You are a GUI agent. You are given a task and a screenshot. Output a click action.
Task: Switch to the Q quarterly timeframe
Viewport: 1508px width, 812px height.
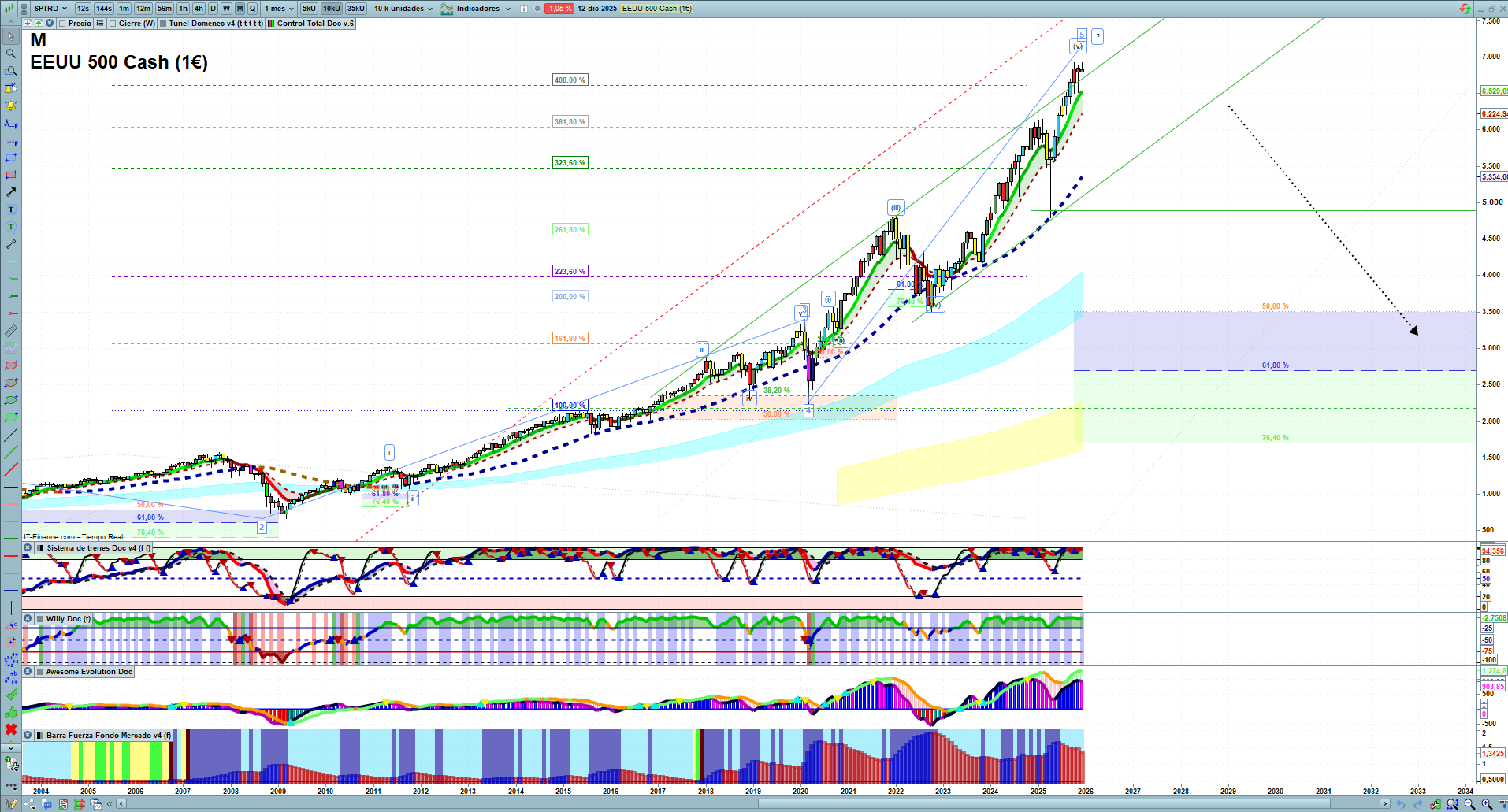(253, 9)
